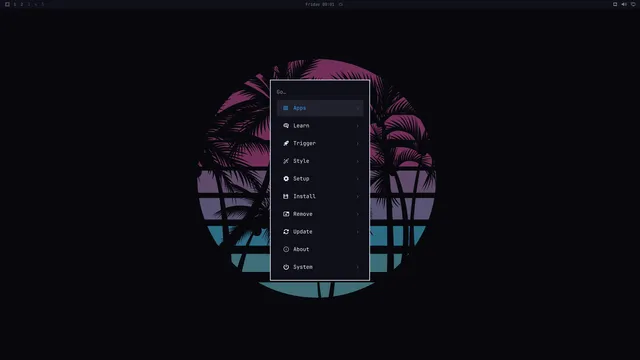Open the Style submenu entry
Screen dimensions: 640x360
320,161
